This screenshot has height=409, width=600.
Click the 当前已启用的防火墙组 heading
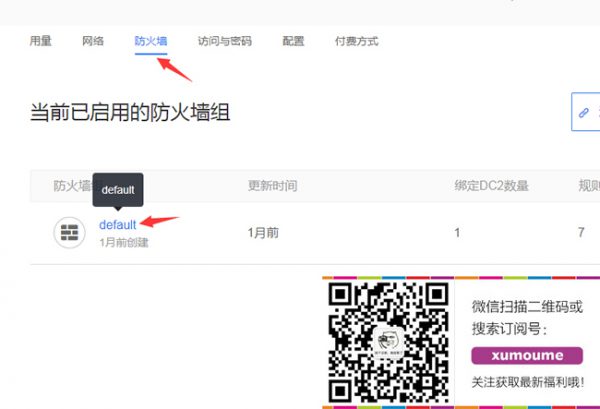(130, 112)
